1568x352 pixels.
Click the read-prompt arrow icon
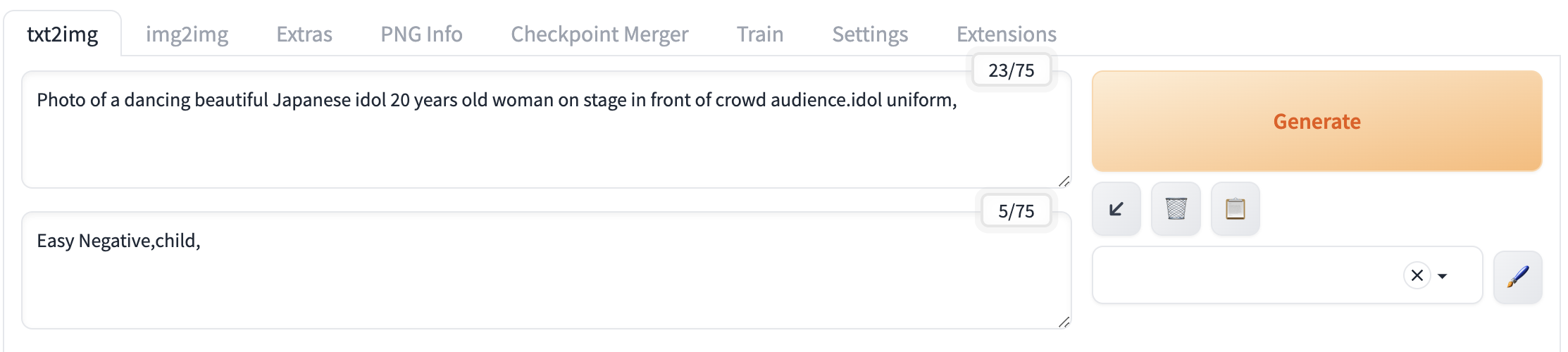[x=1116, y=209]
